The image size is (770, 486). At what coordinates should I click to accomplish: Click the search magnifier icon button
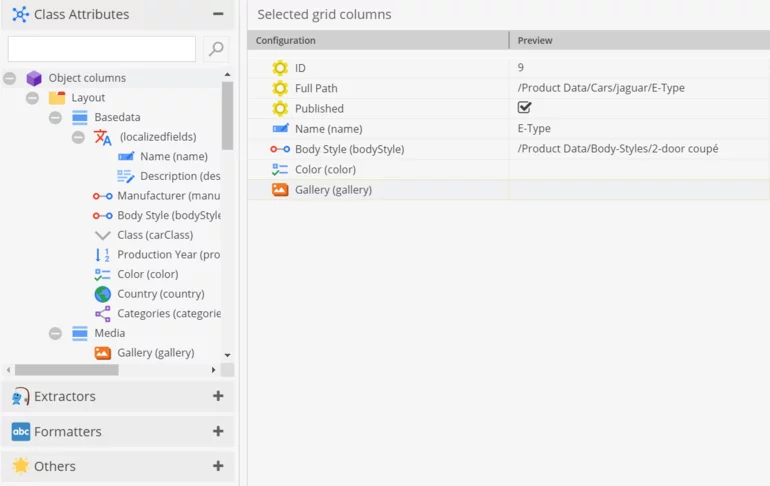point(216,49)
